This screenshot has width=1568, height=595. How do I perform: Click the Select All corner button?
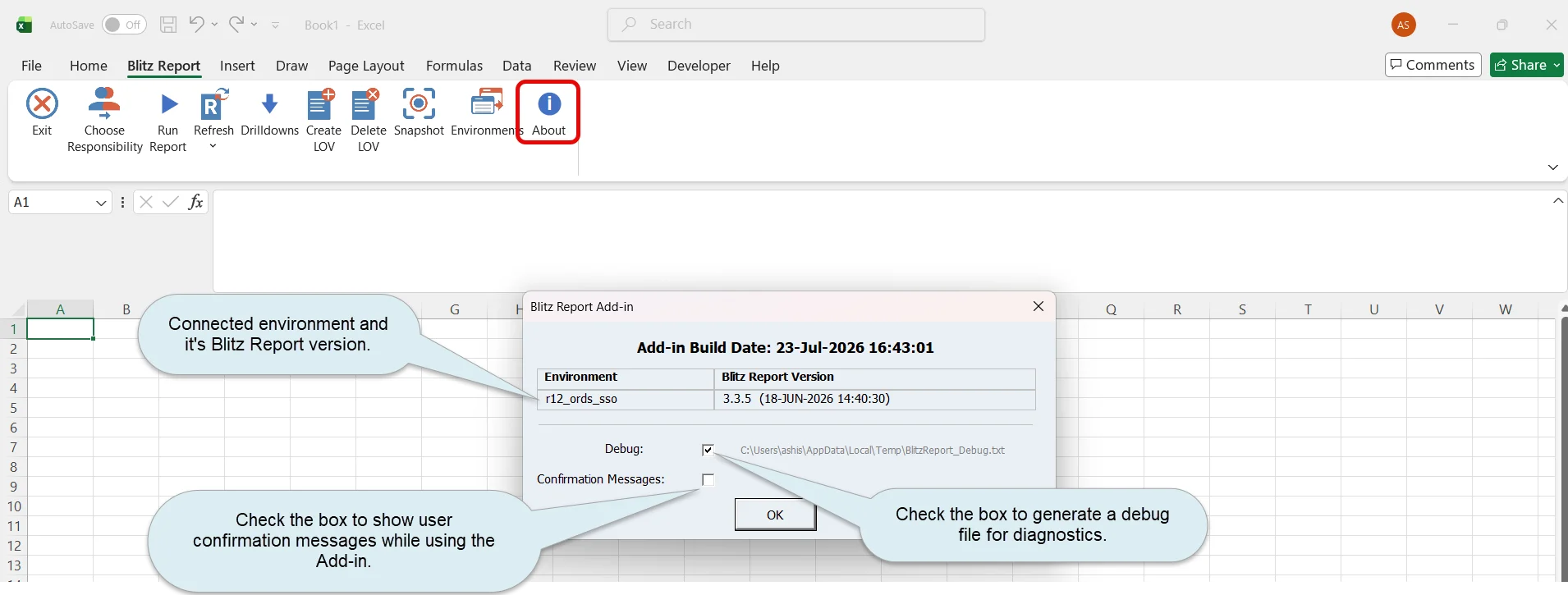coord(14,309)
